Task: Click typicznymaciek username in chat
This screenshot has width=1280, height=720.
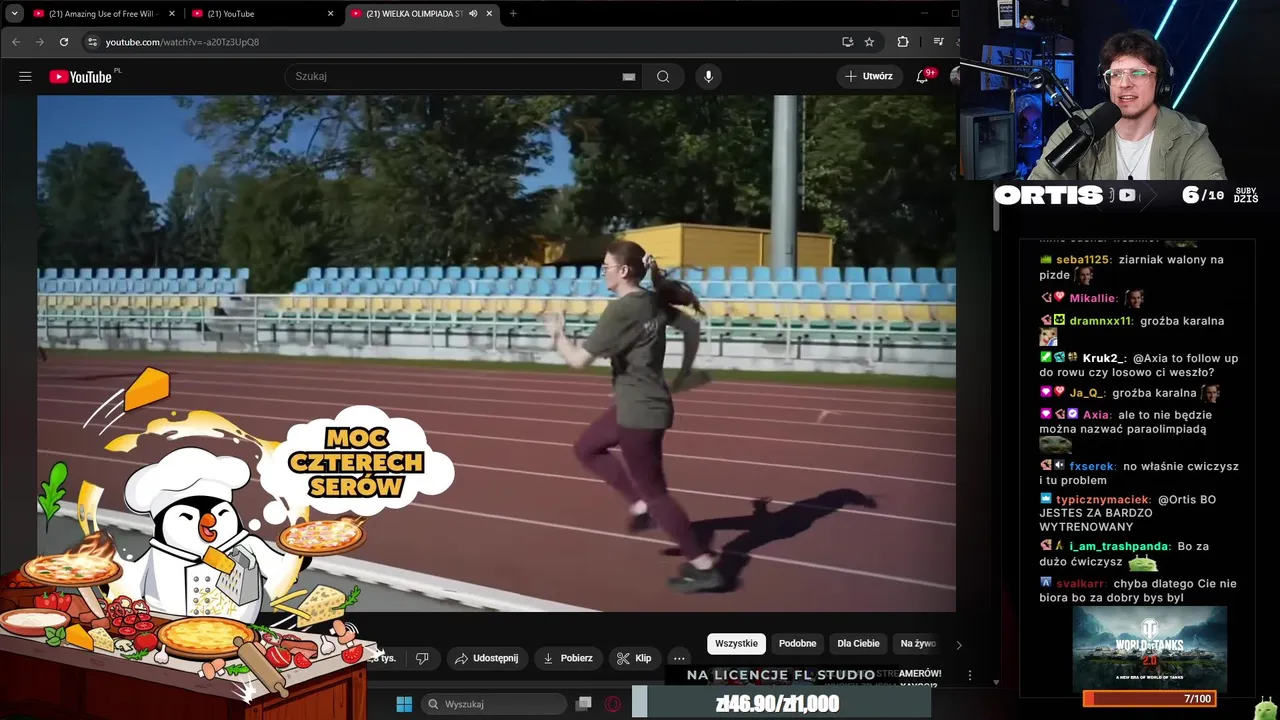Action: pyautogui.click(x=1103, y=499)
